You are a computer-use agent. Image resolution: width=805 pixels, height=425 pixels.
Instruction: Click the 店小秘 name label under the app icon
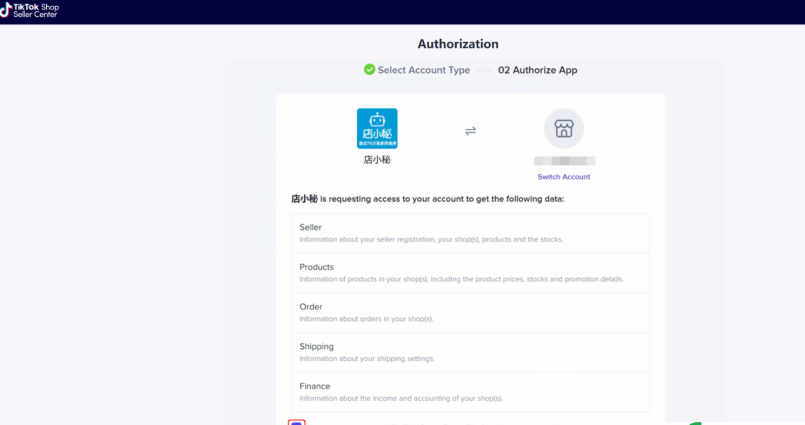pyautogui.click(x=377, y=160)
